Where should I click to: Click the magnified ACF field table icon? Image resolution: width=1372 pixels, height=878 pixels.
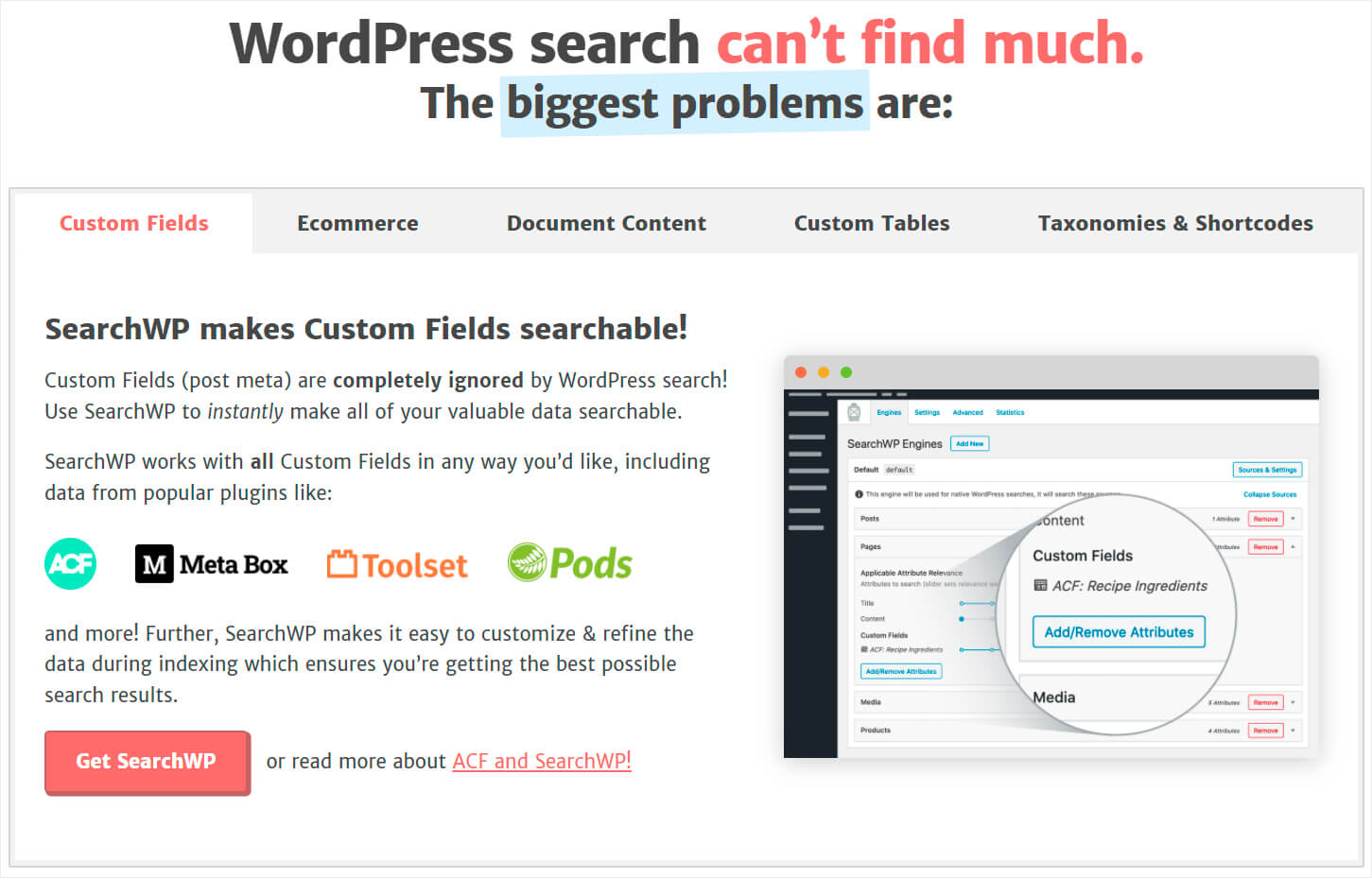click(1040, 585)
